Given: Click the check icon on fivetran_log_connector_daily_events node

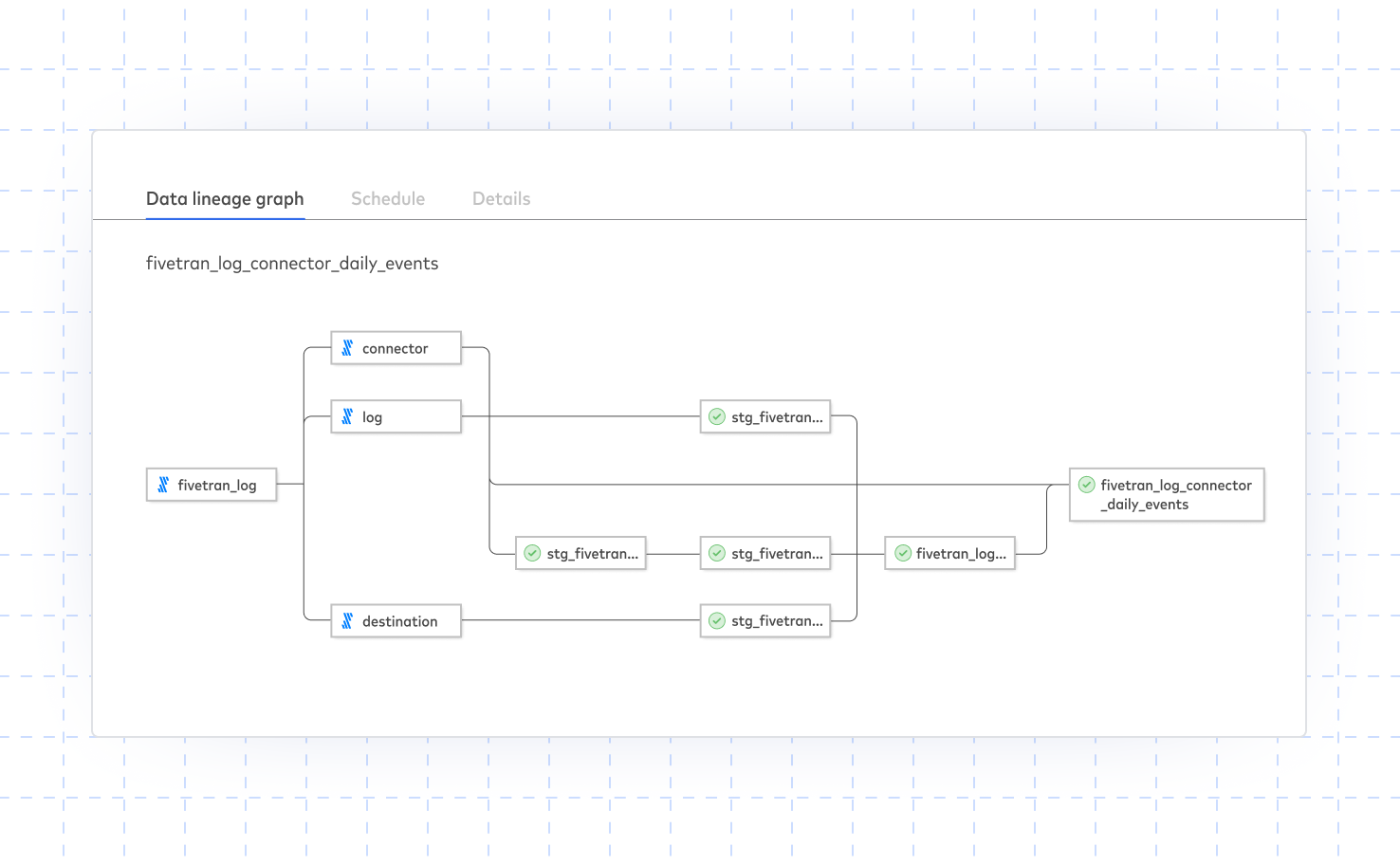Looking at the screenshot, I should tap(1087, 485).
